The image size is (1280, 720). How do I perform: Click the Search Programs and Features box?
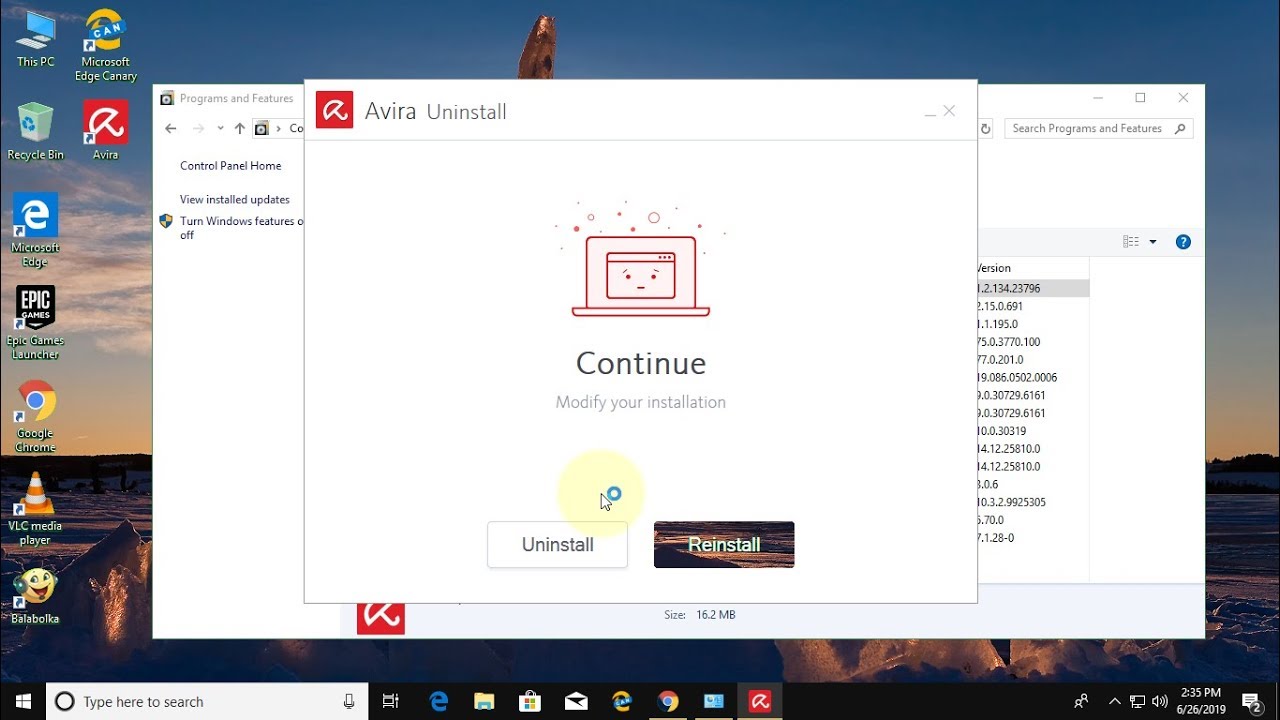click(x=1098, y=128)
